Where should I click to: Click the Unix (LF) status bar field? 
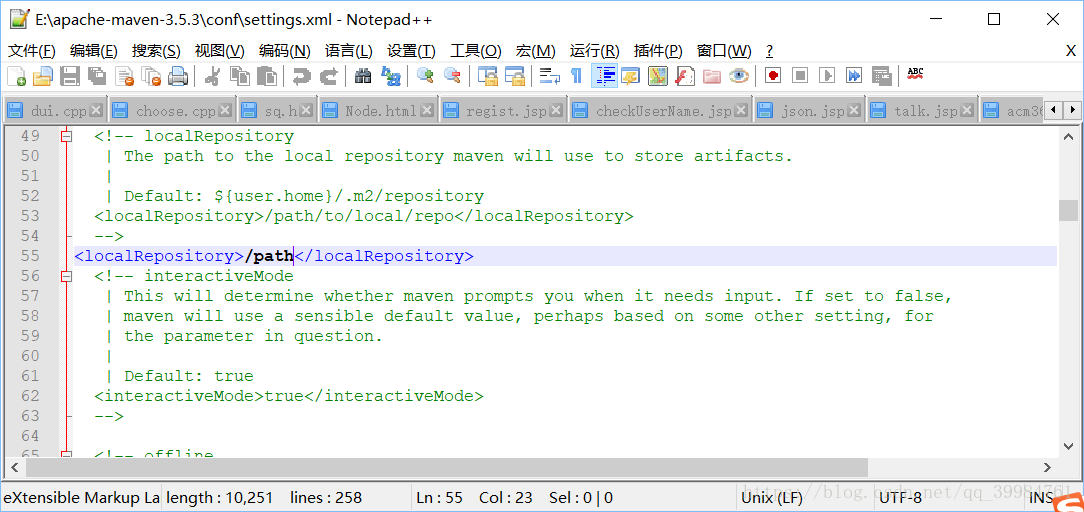pos(774,497)
